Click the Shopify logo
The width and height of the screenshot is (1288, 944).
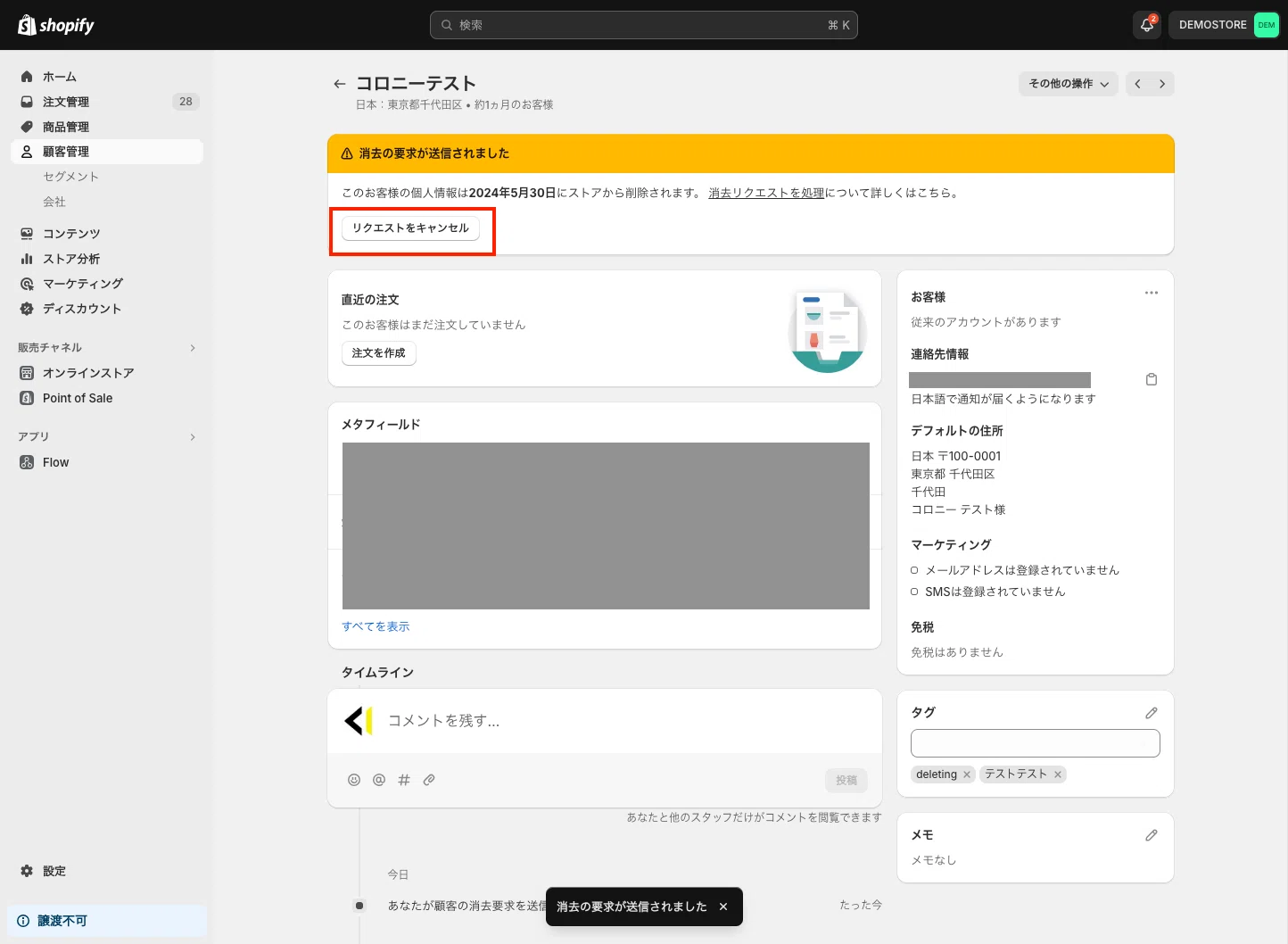point(55,25)
